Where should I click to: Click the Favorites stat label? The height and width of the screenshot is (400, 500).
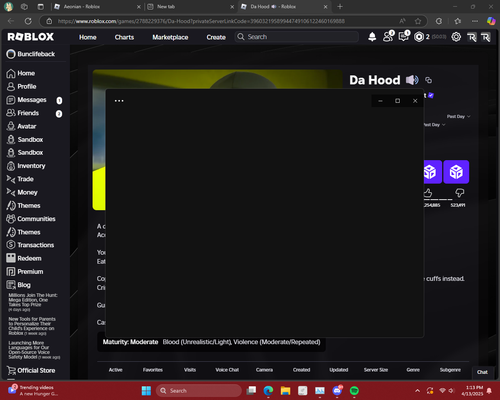tap(153, 370)
